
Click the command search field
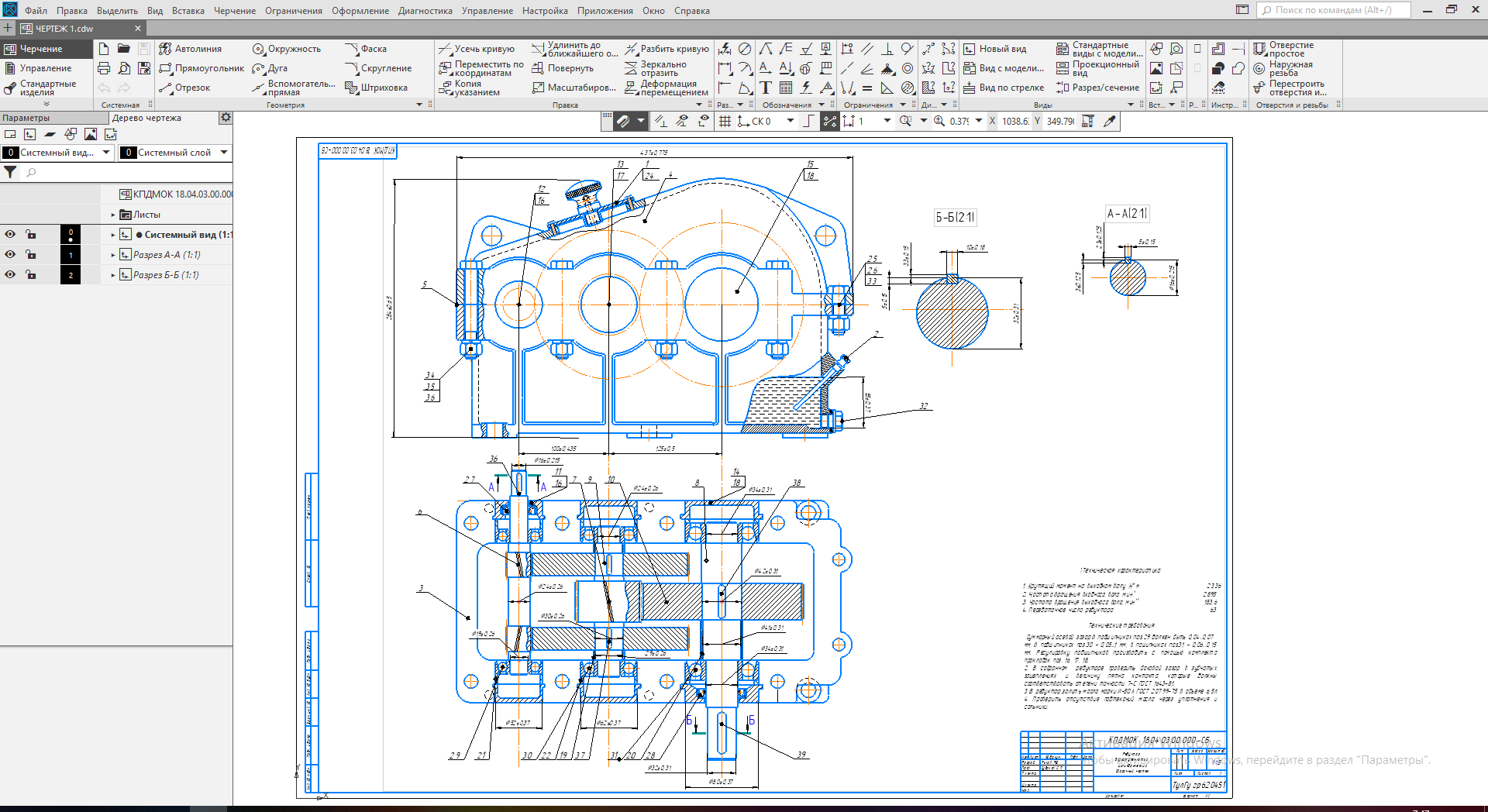(1333, 10)
